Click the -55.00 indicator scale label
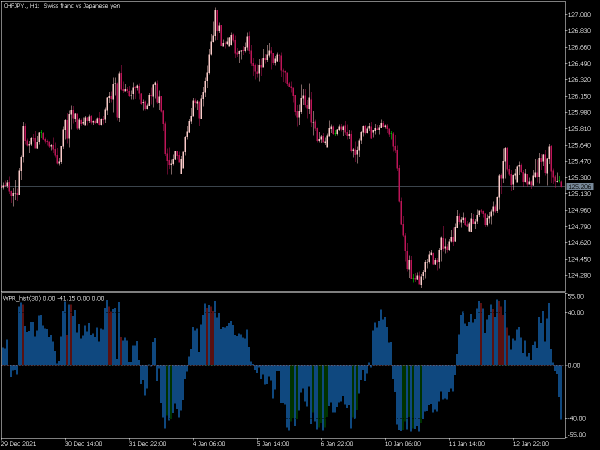Viewport: 600px width, 450px height. point(576,435)
